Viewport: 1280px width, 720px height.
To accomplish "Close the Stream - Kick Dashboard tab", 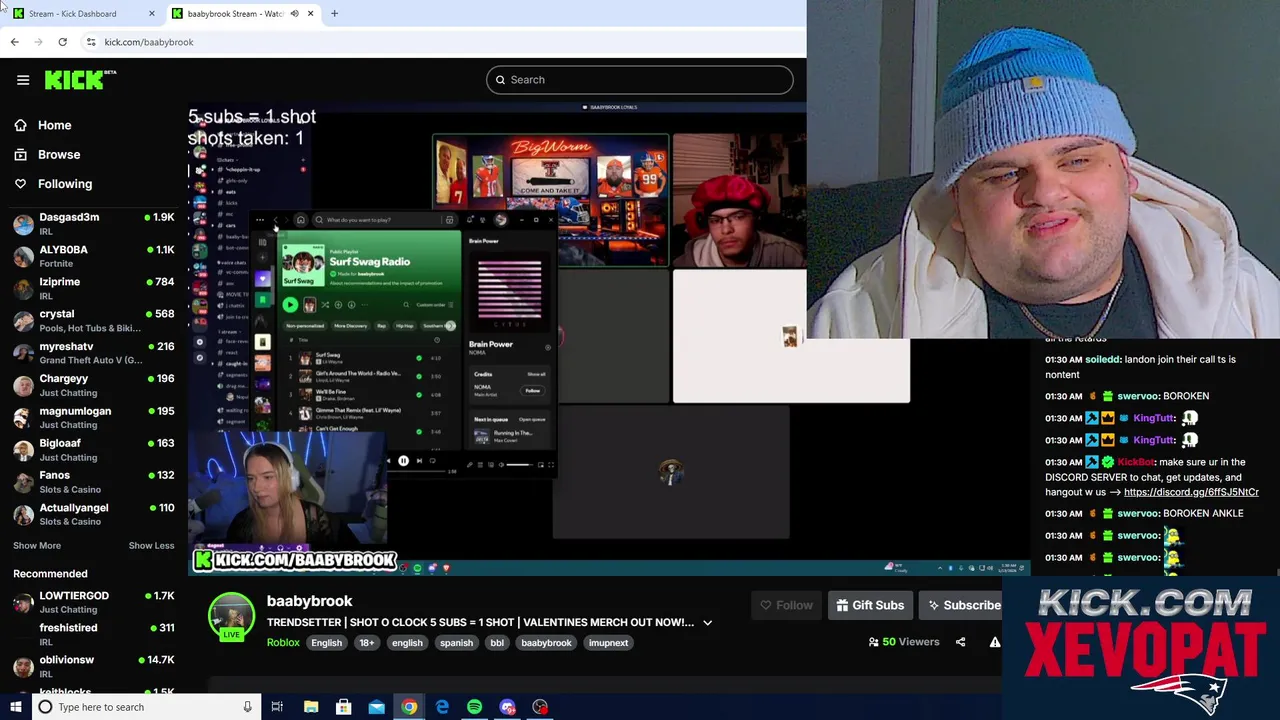I will click(151, 14).
